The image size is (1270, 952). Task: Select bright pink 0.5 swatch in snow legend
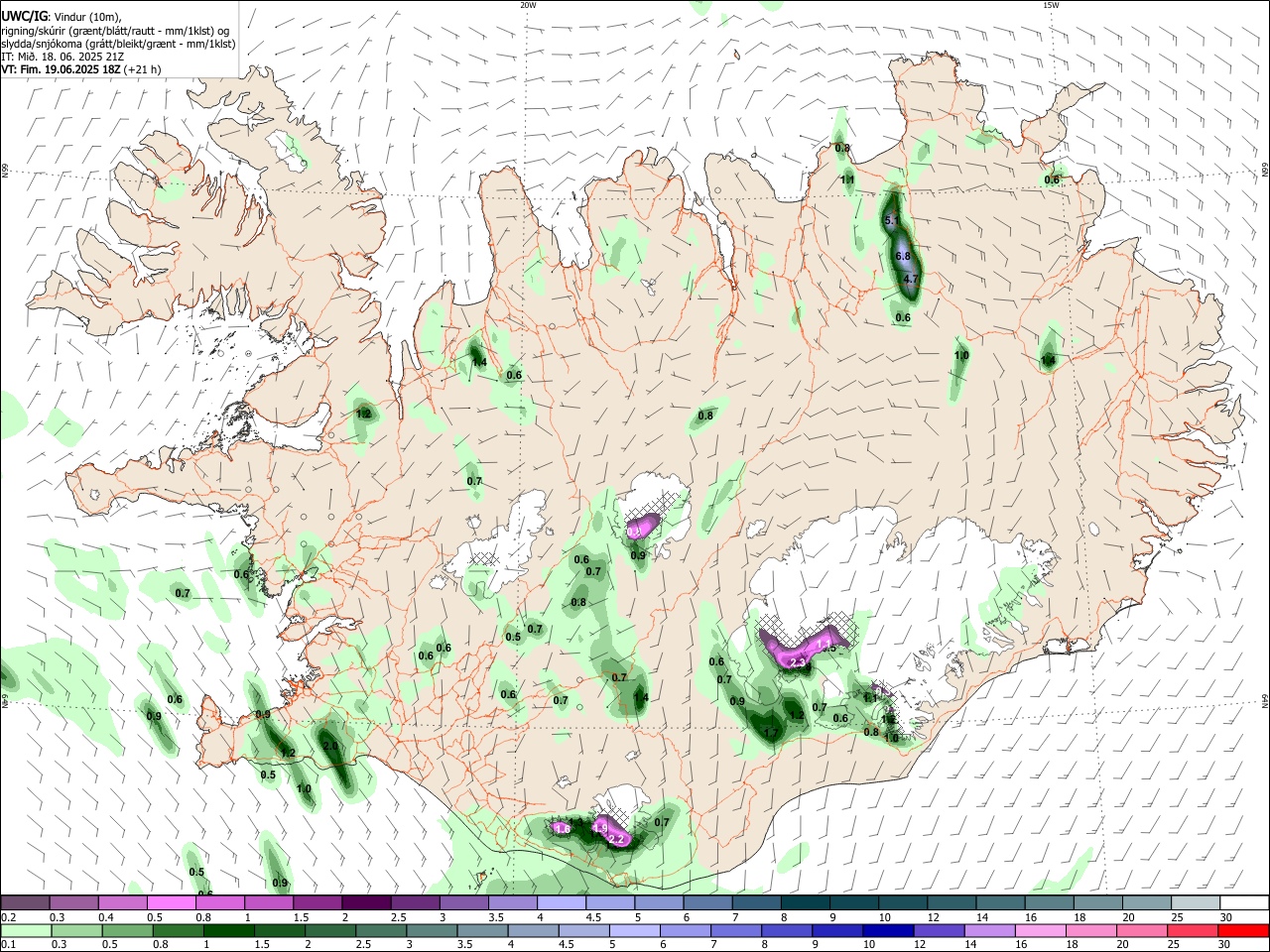point(172,902)
